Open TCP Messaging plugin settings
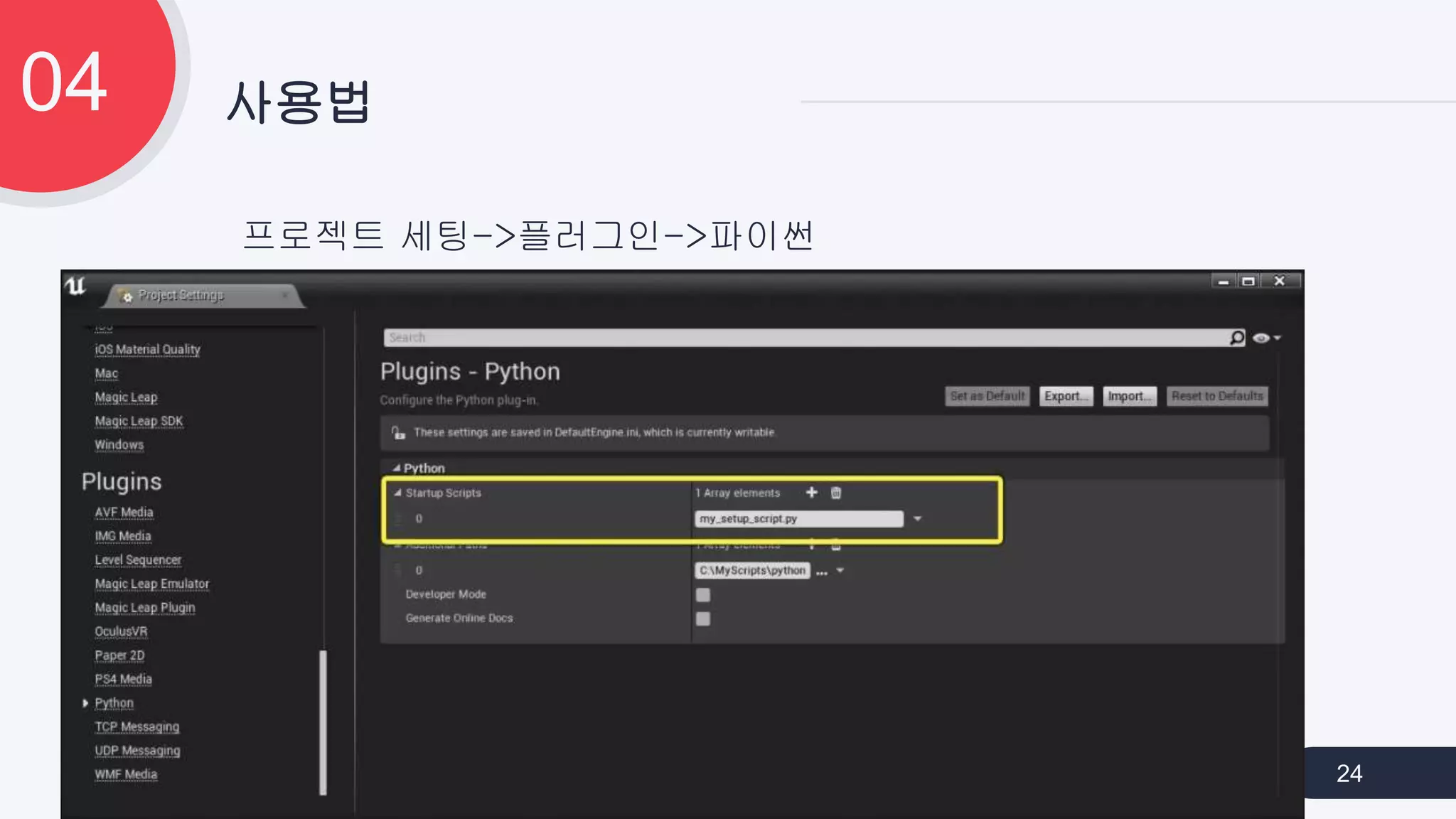 [x=137, y=727]
